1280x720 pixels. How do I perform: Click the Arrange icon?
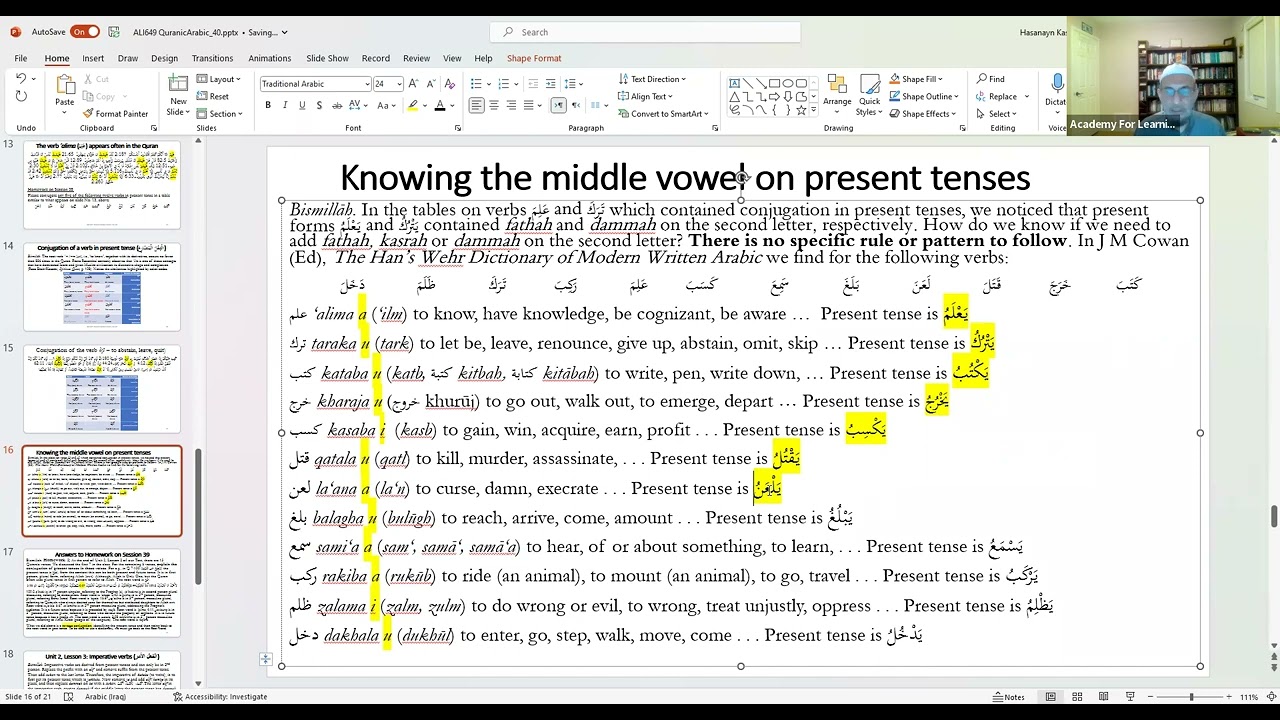(837, 92)
